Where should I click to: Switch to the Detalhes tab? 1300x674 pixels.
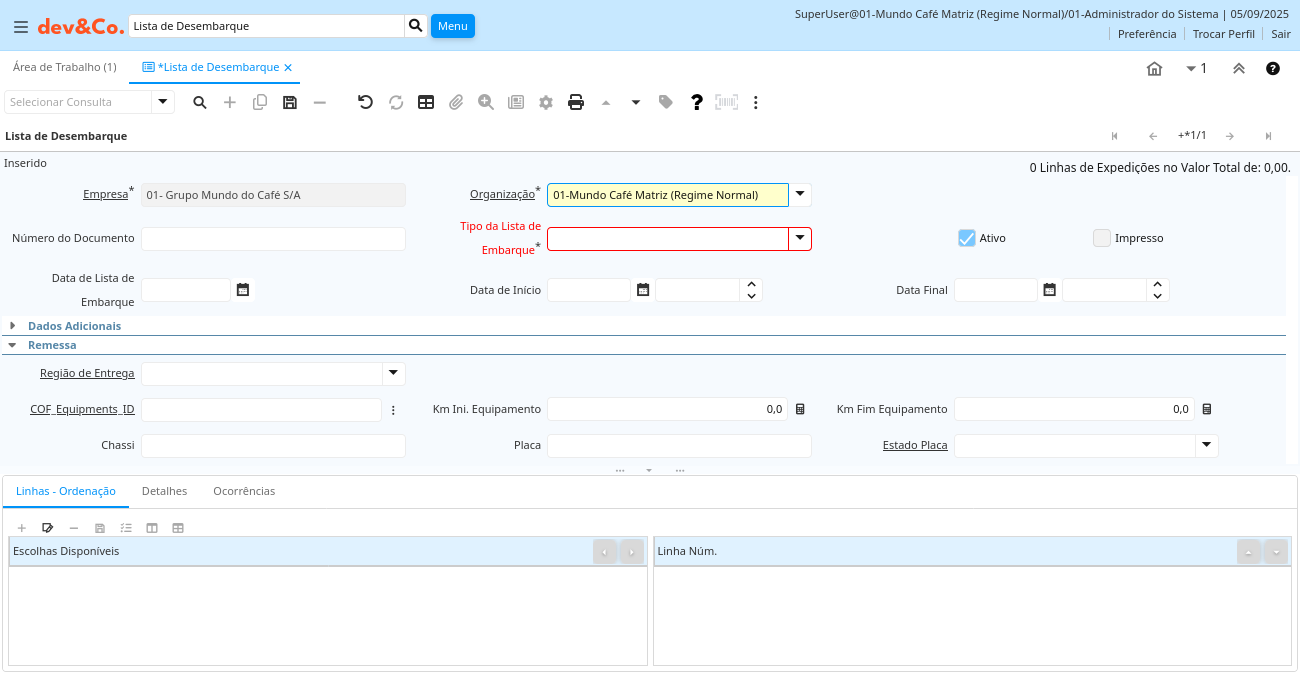tap(164, 491)
